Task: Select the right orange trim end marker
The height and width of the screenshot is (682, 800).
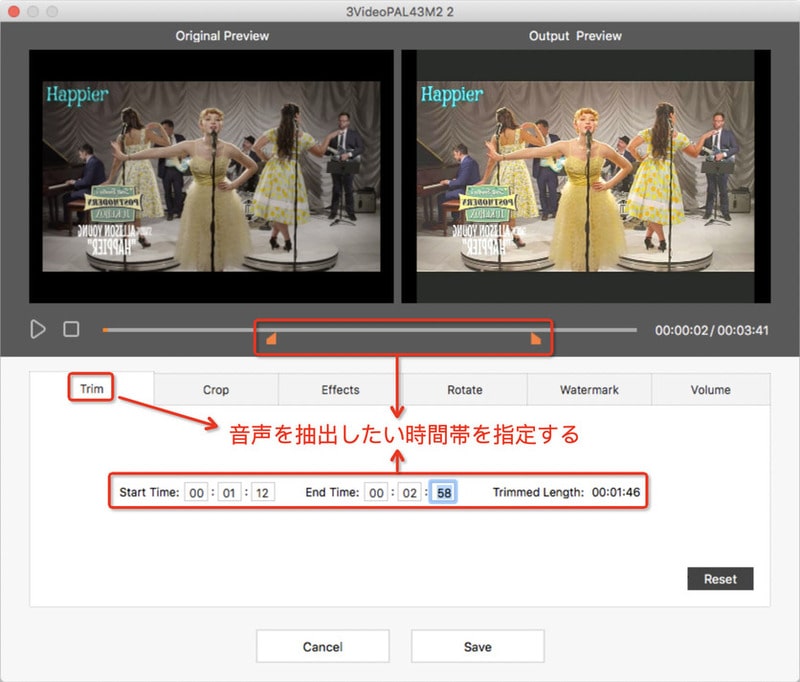Action: tap(535, 339)
